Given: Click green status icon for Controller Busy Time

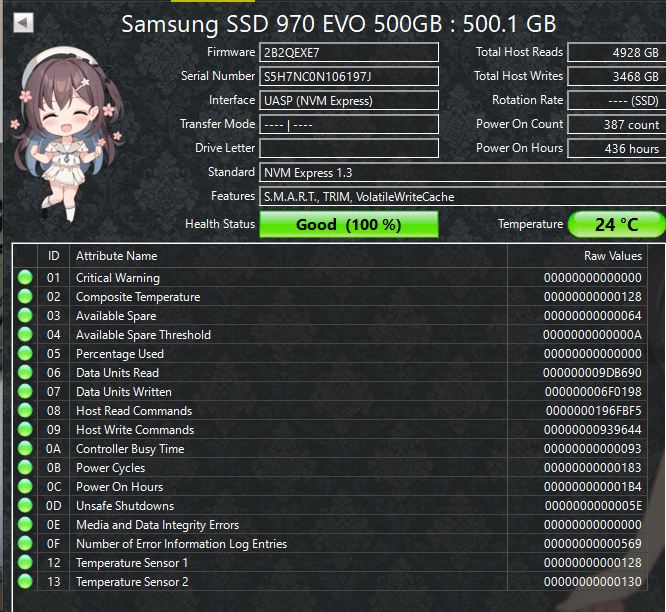Looking at the screenshot, I should click(25, 448).
